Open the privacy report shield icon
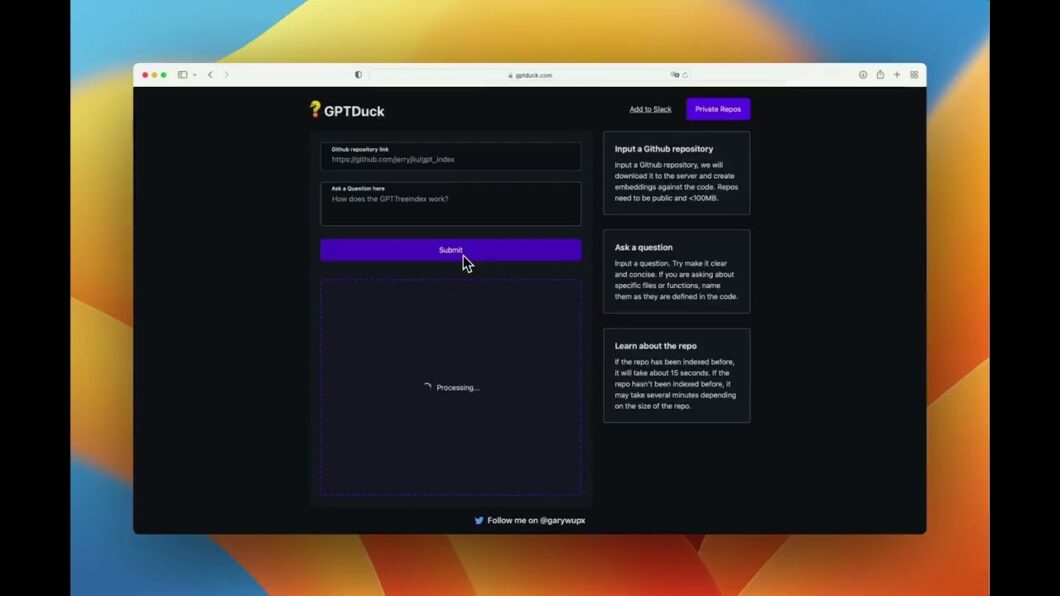Viewport: 1060px width, 596px height. click(x=358, y=75)
